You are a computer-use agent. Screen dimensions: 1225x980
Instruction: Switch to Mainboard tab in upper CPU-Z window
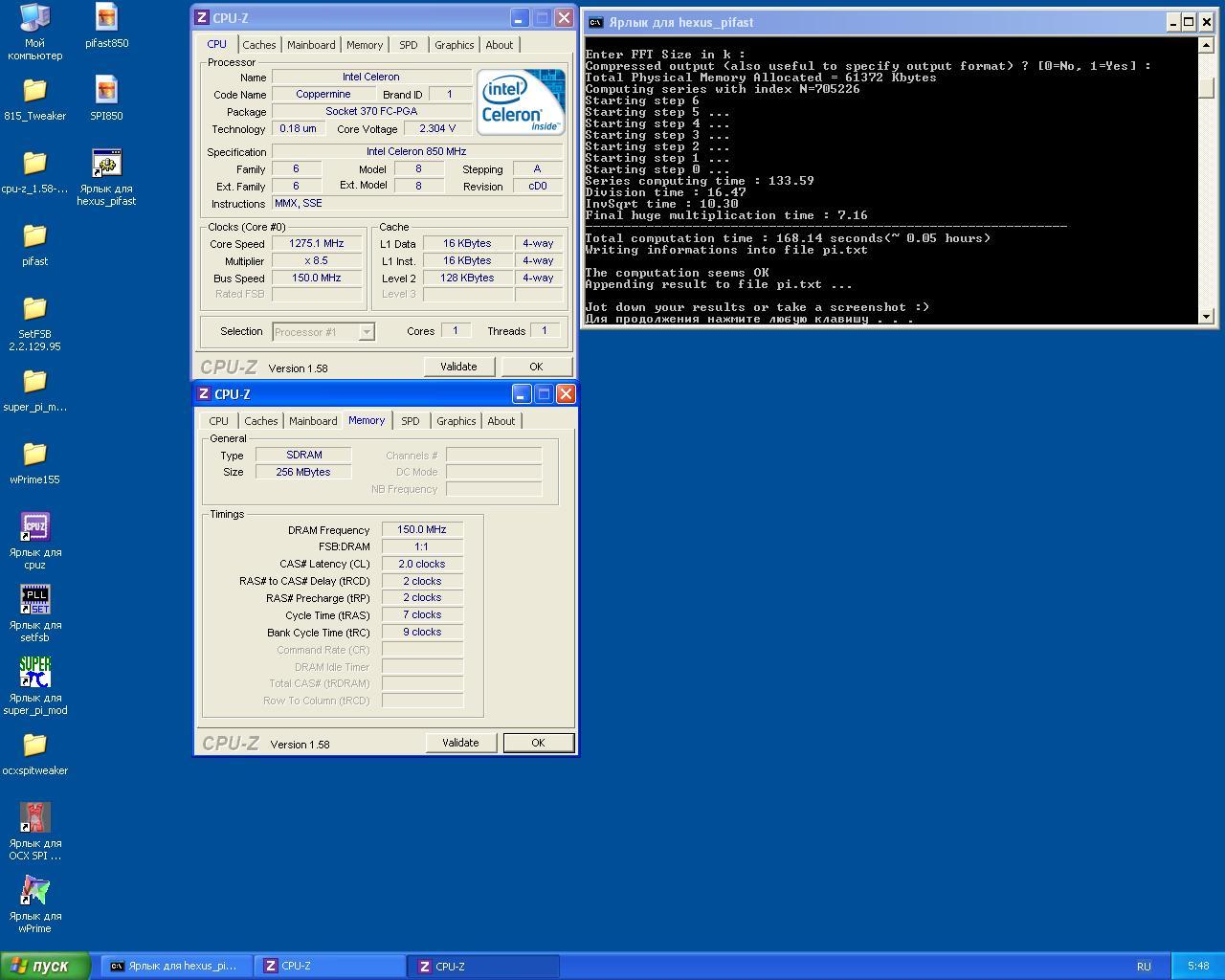311,45
